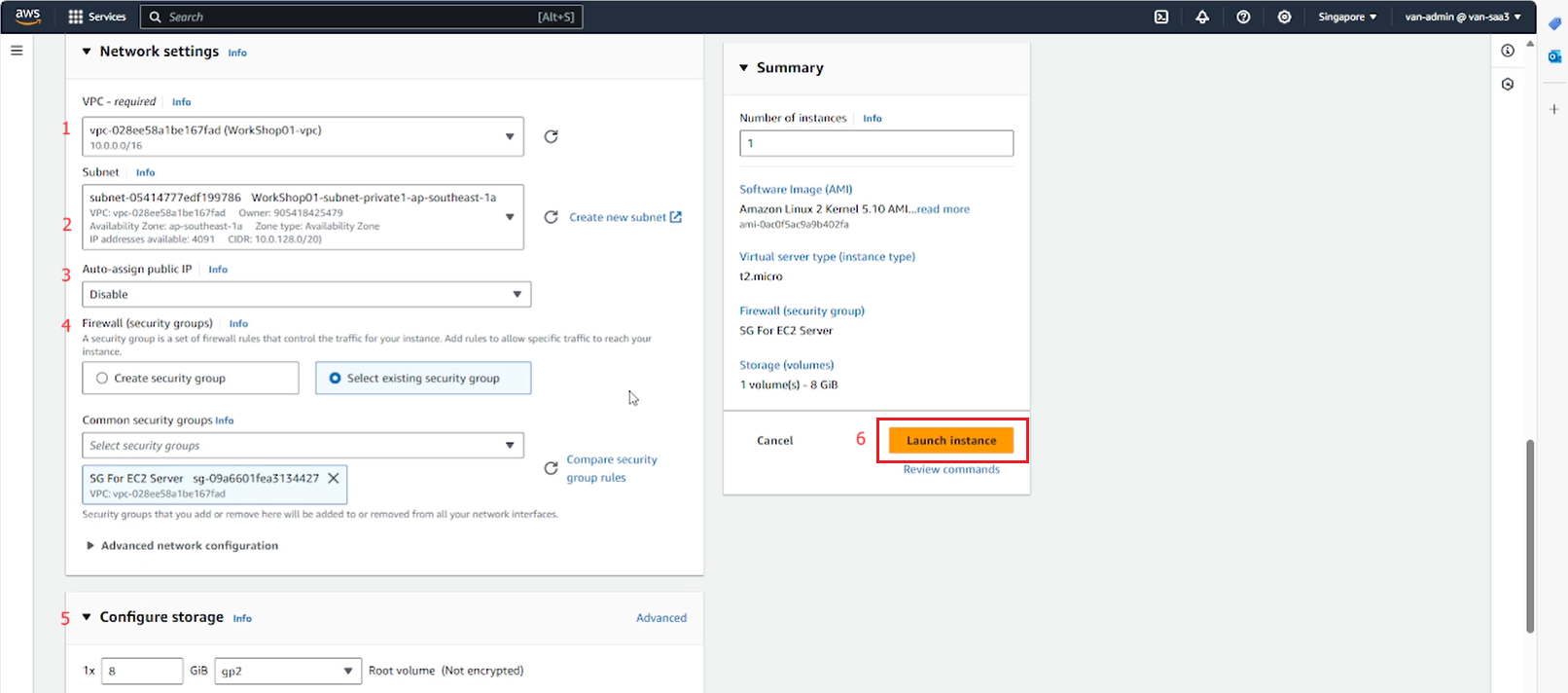Screen dimensions: 1568x693
Task: Remove the SG For EC2 Server tag
Action: click(x=334, y=478)
